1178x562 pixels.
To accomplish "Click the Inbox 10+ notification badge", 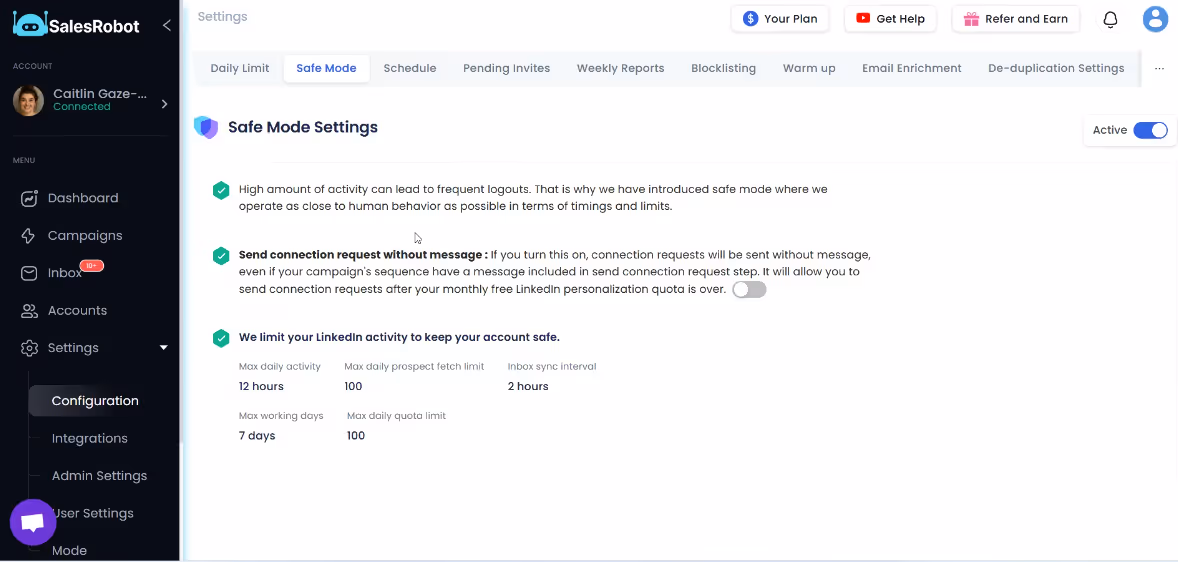I will tap(92, 266).
